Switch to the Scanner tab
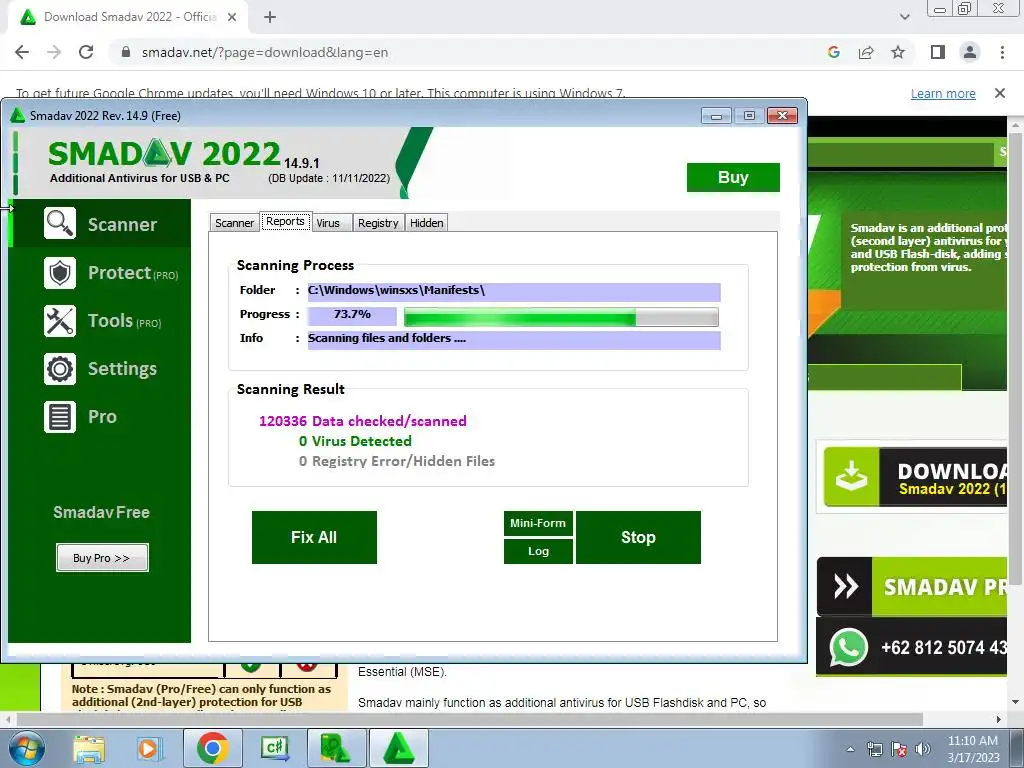Screen dimensions: 1024x768 [234, 223]
